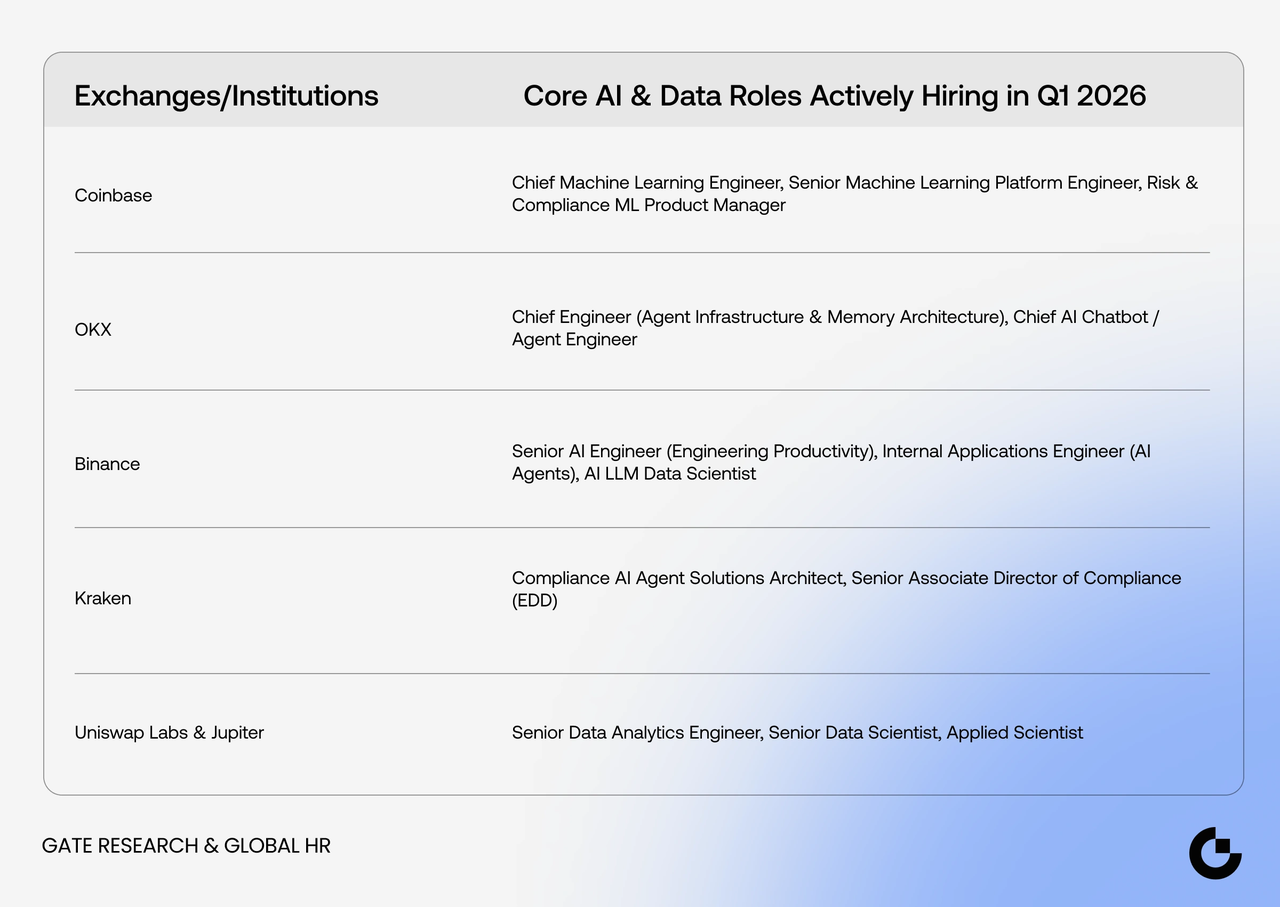The image size is (1280, 907).
Task: Click the Senior Data Analytics Engineer text
Action: tap(636, 732)
